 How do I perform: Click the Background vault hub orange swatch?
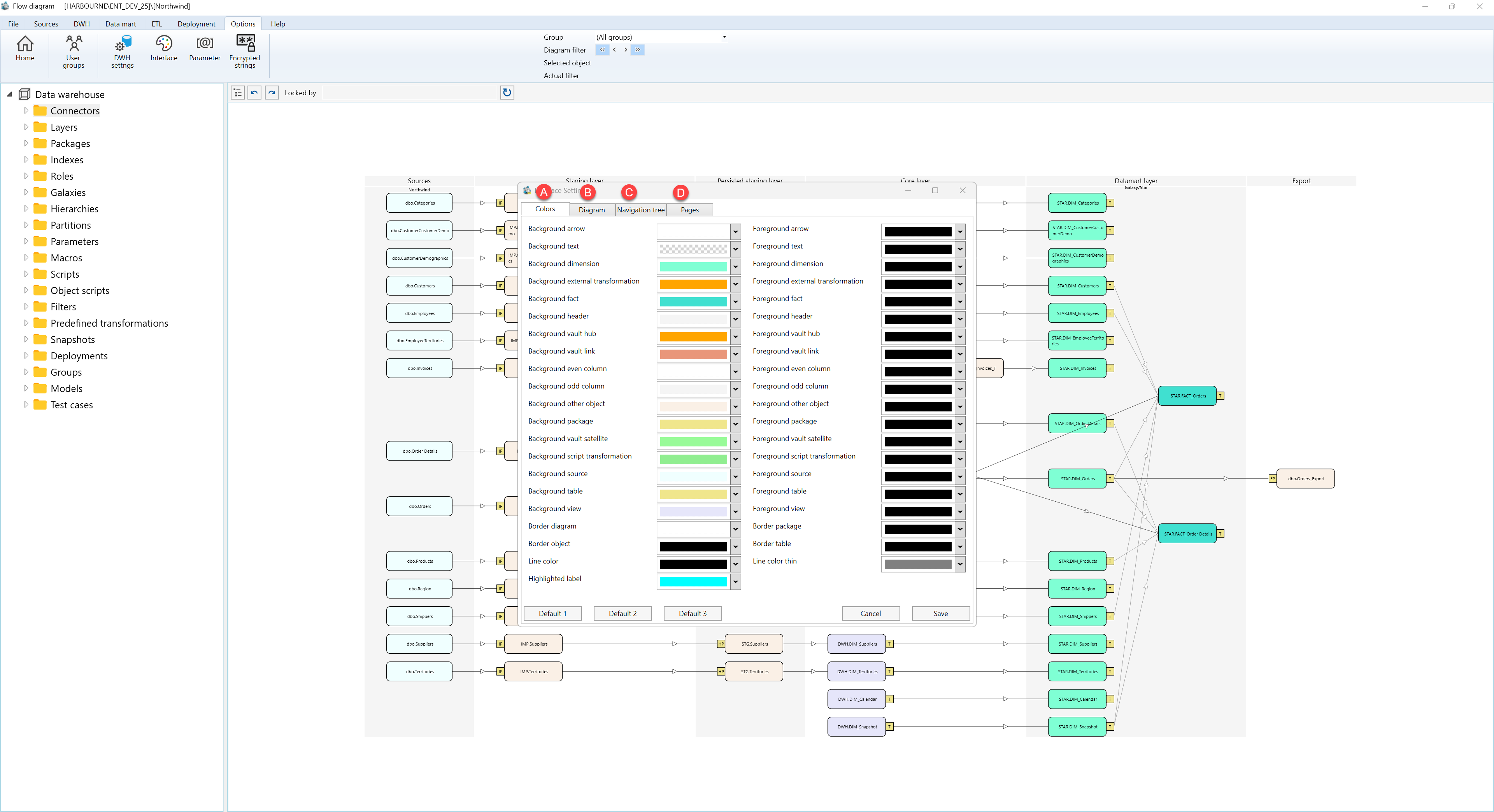(693, 337)
